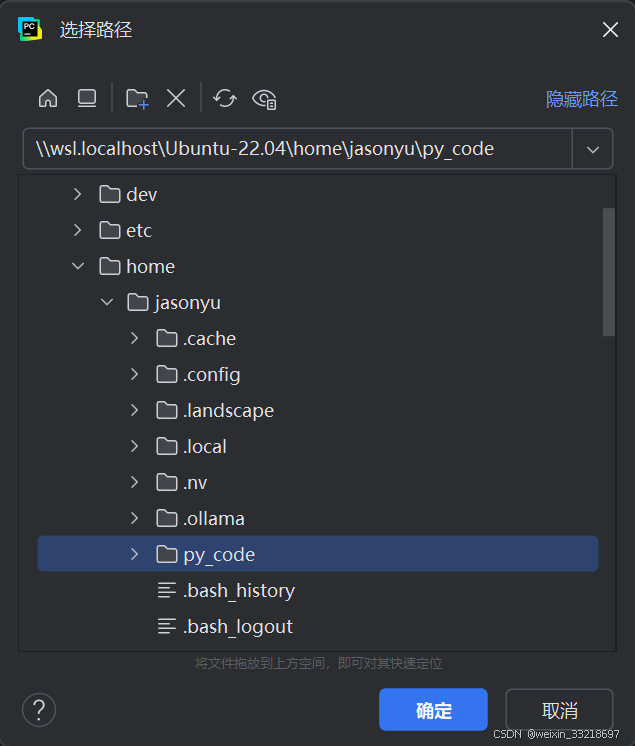Click the .bash_logout file icon

167,626
